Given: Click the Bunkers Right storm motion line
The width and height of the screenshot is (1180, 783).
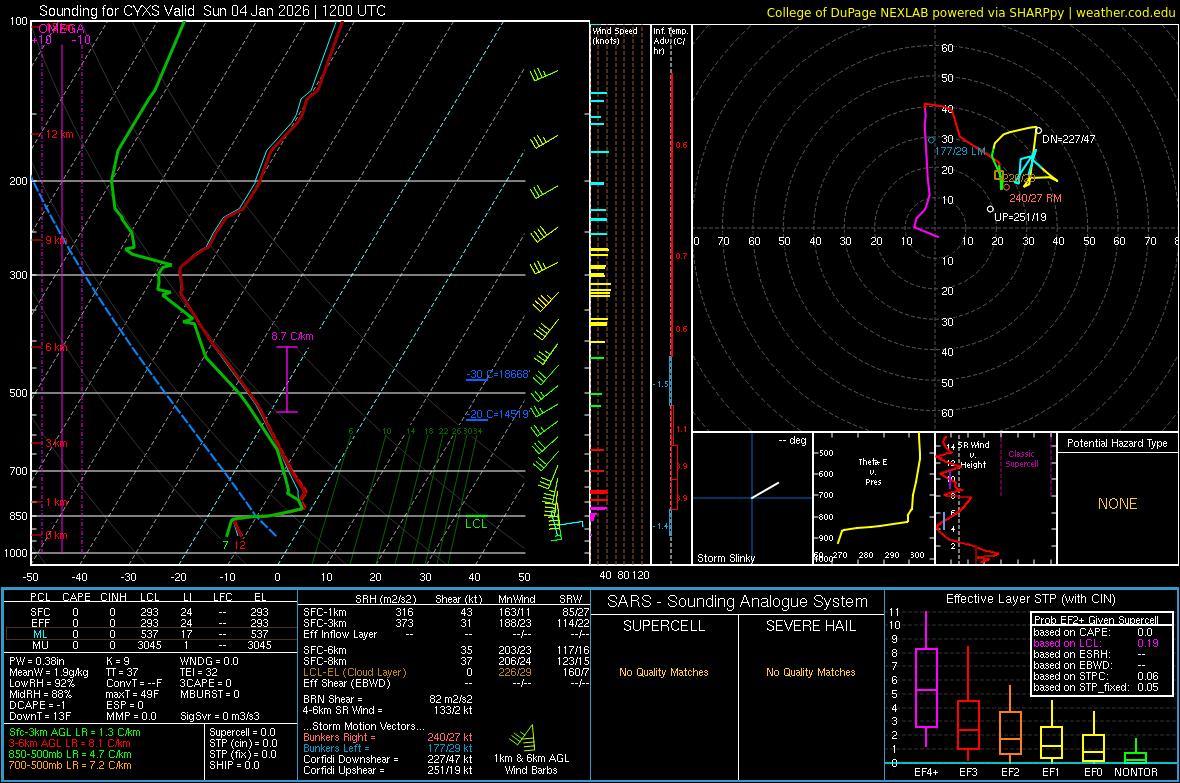Looking at the screenshot, I should tap(388, 737).
